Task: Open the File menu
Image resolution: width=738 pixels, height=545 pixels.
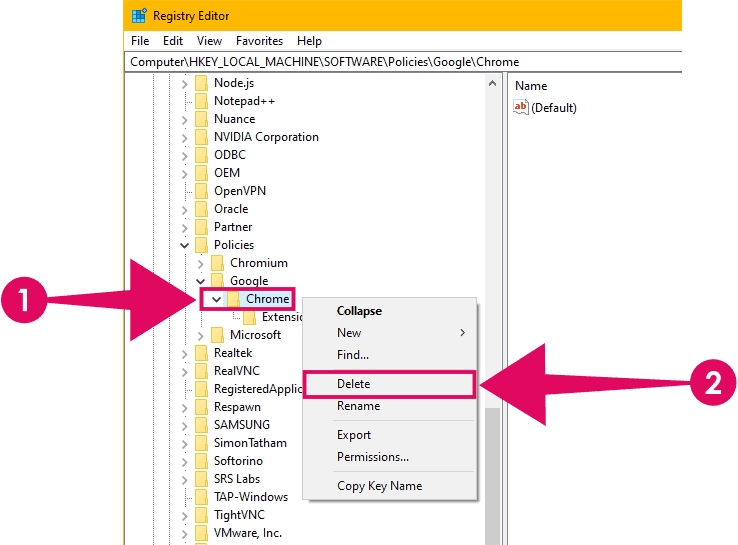Action: point(140,41)
